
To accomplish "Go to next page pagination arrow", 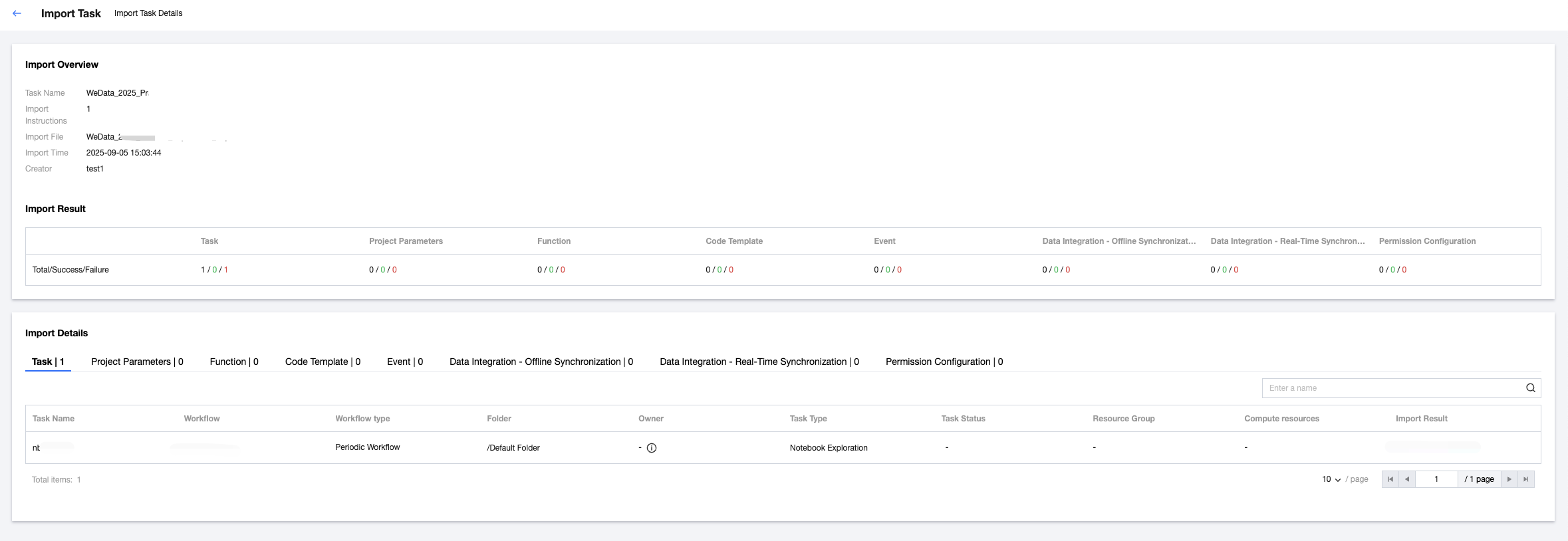I will pos(1509,479).
